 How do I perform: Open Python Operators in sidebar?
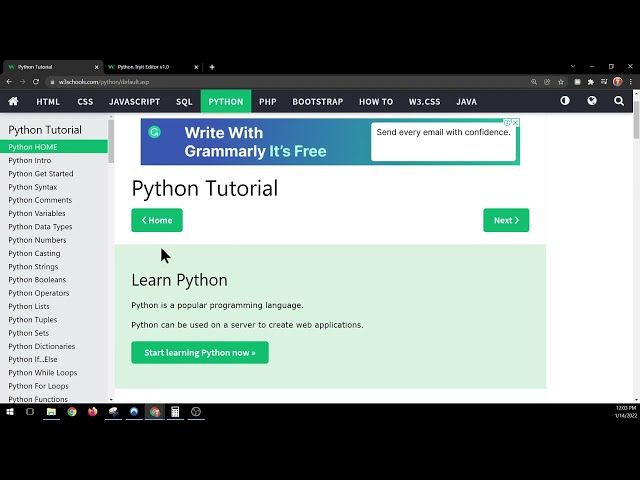(39, 293)
